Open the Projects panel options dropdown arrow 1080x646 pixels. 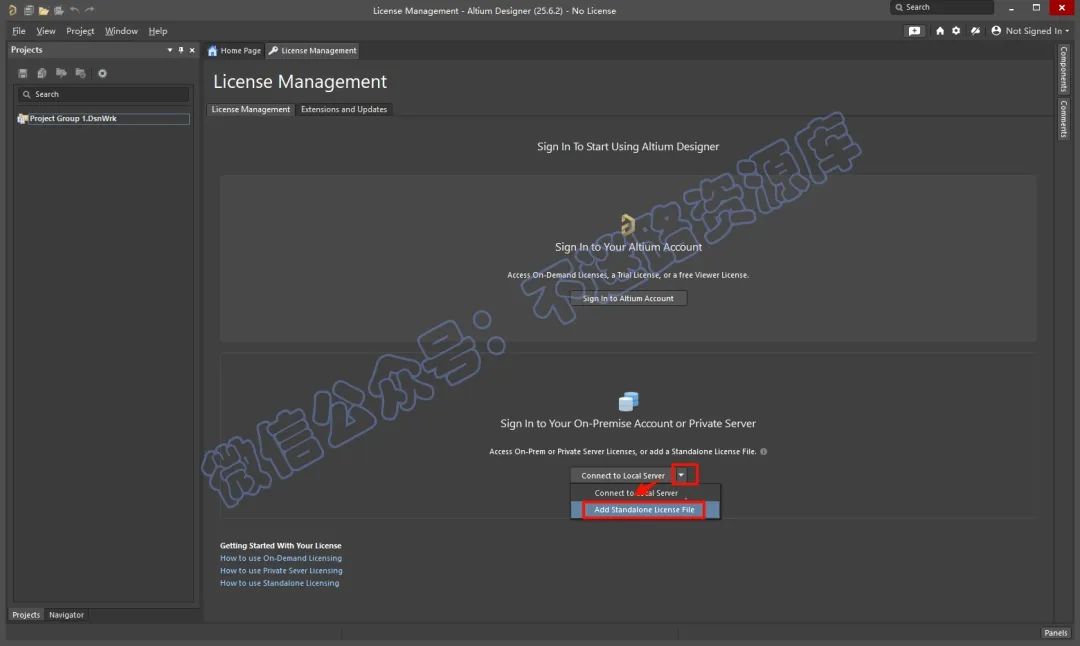click(169, 50)
